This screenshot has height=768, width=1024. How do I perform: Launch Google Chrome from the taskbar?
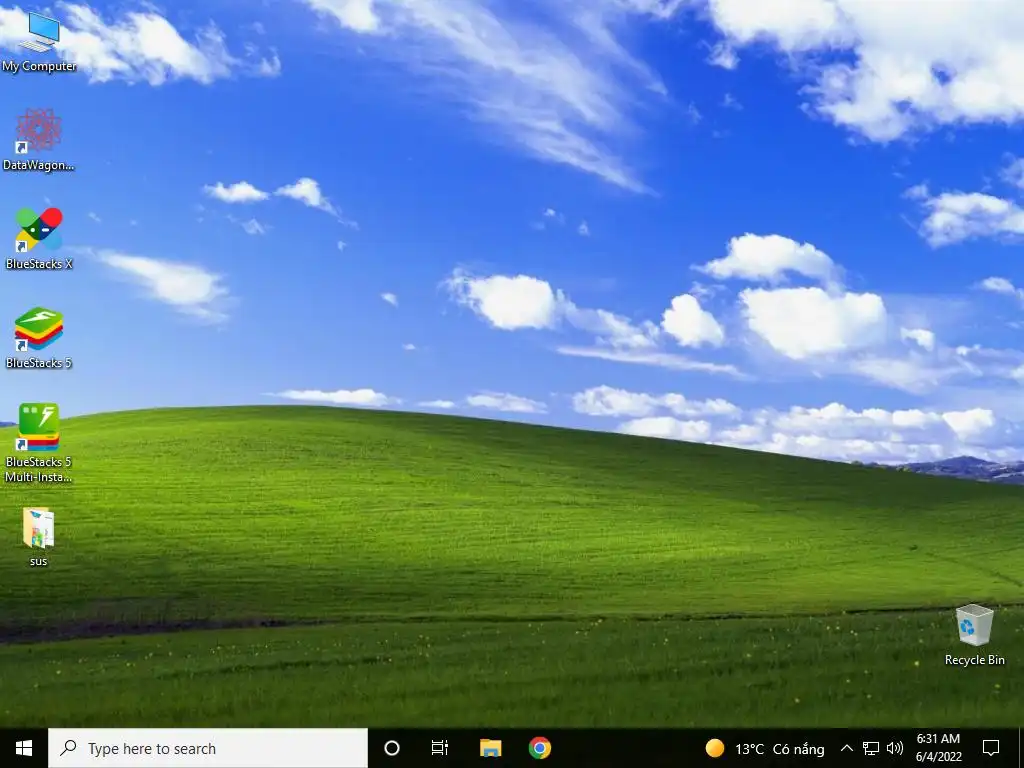[x=540, y=748]
